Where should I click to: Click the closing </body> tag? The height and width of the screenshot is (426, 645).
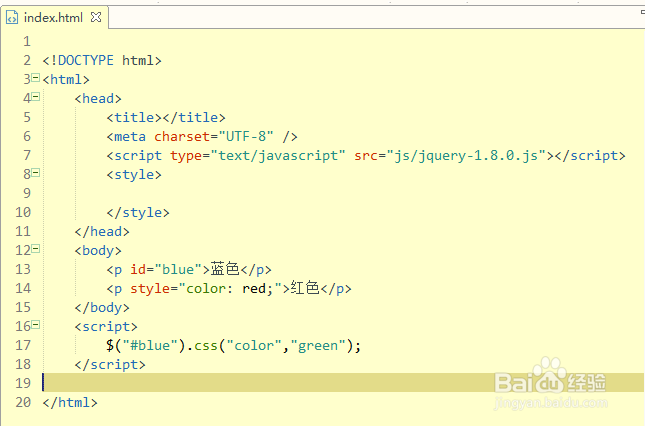pyautogui.click(x=102, y=308)
